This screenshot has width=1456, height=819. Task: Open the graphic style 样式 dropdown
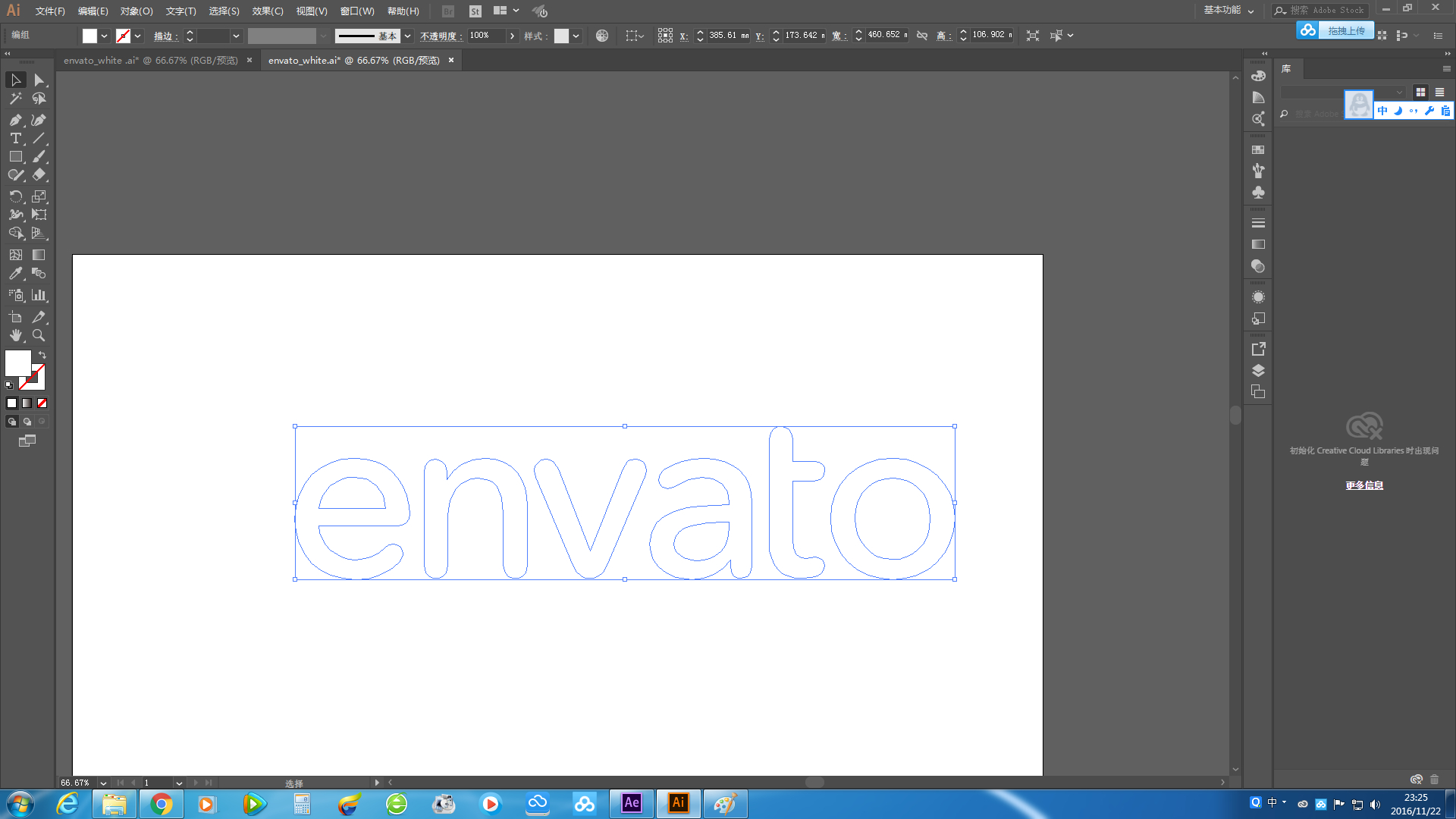576,36
